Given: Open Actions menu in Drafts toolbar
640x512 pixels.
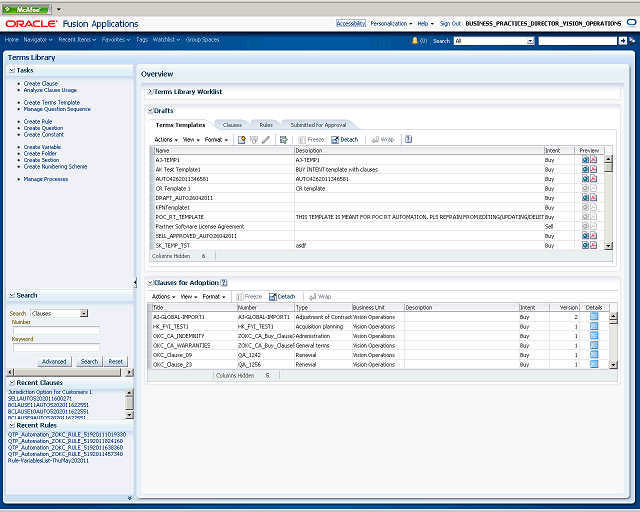Looking at the screenshot, I should point(166,140).
